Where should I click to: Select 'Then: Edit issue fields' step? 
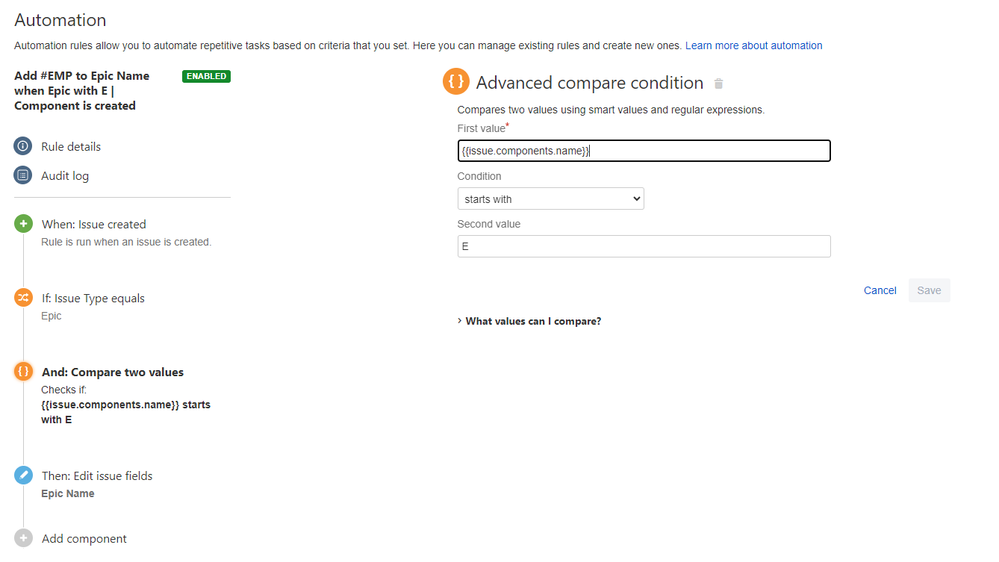coord(97,476)
